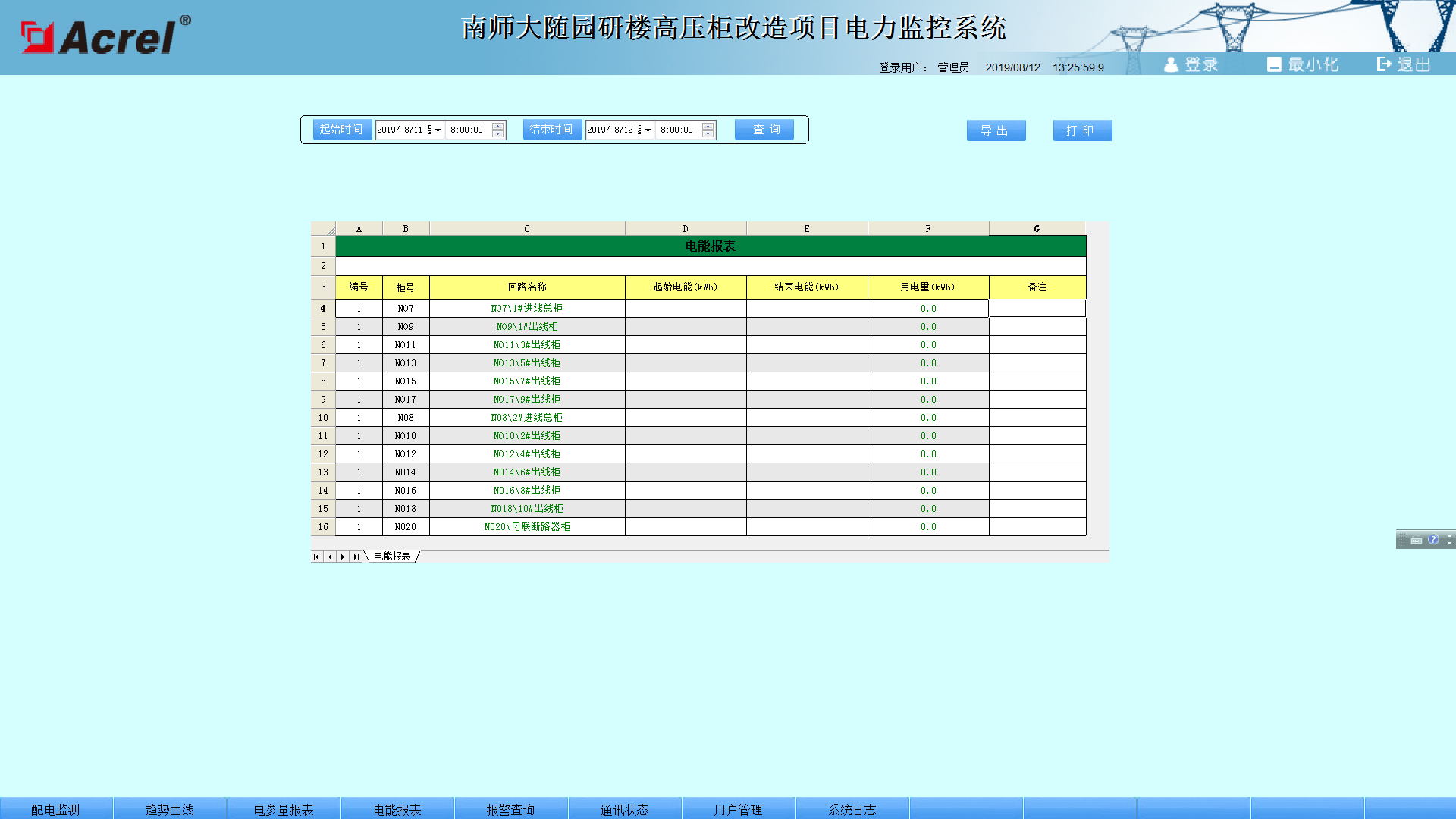The width and height of the screenshot is (1456, 819).
Task: Click the 登录 user login icon
Action: (x=1171, y=65)
